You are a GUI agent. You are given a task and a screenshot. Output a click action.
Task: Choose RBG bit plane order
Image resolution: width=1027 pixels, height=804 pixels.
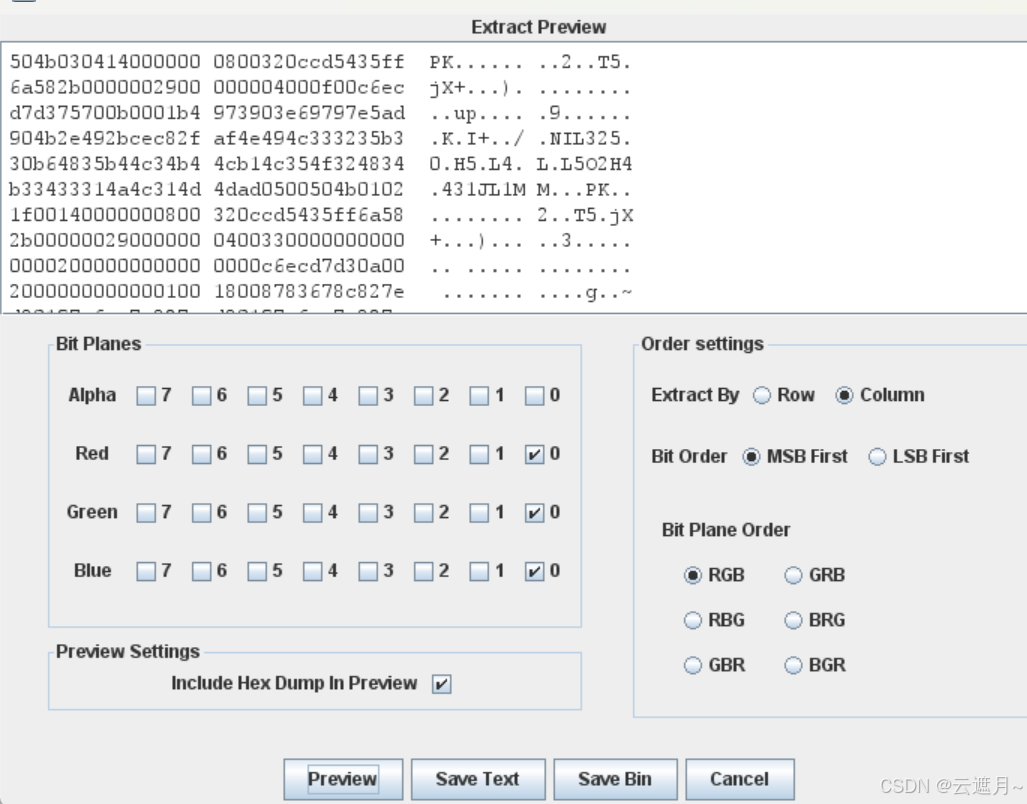692,620
